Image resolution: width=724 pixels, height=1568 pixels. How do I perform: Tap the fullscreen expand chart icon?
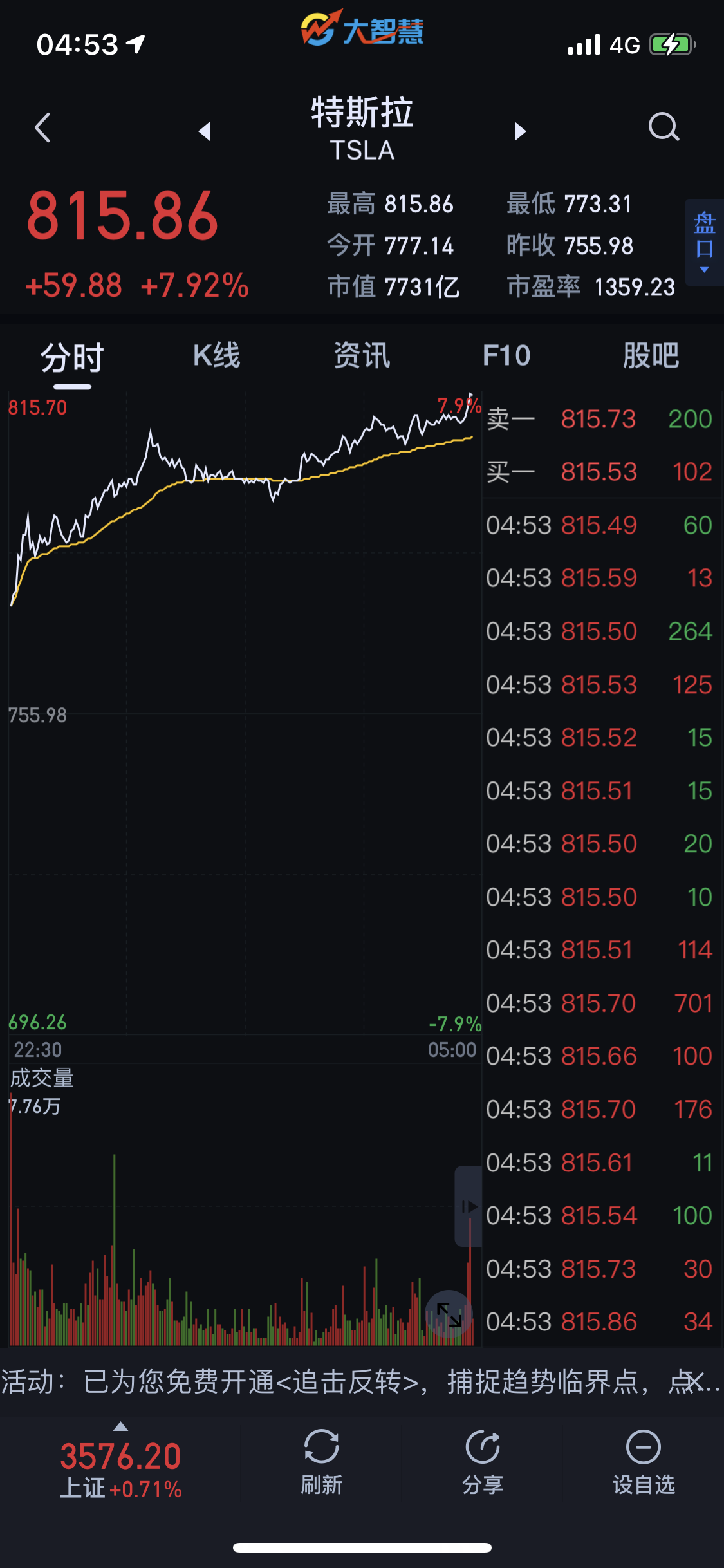pos(449,1314)
